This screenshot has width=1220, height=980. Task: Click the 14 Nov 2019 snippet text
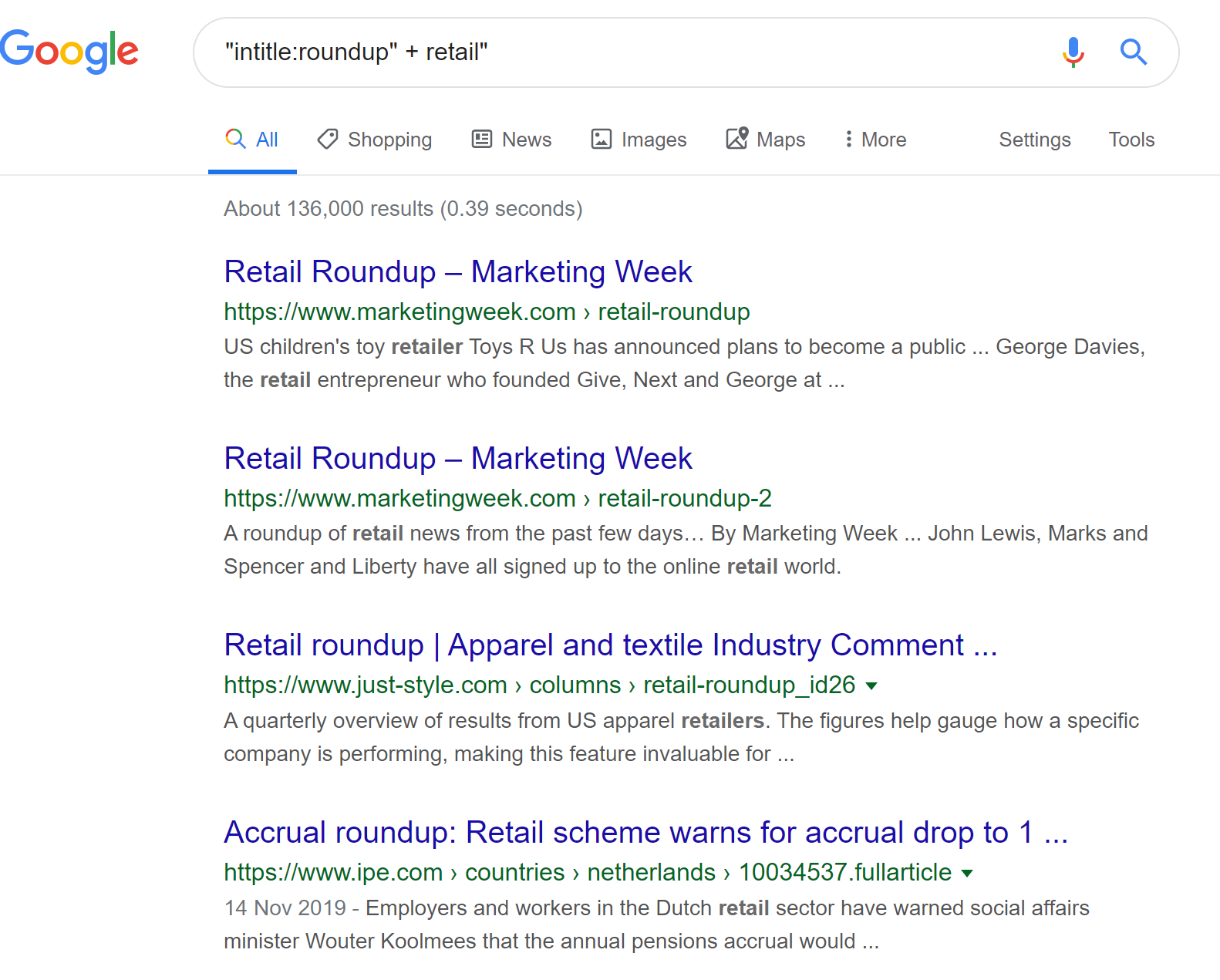(656, 924)
